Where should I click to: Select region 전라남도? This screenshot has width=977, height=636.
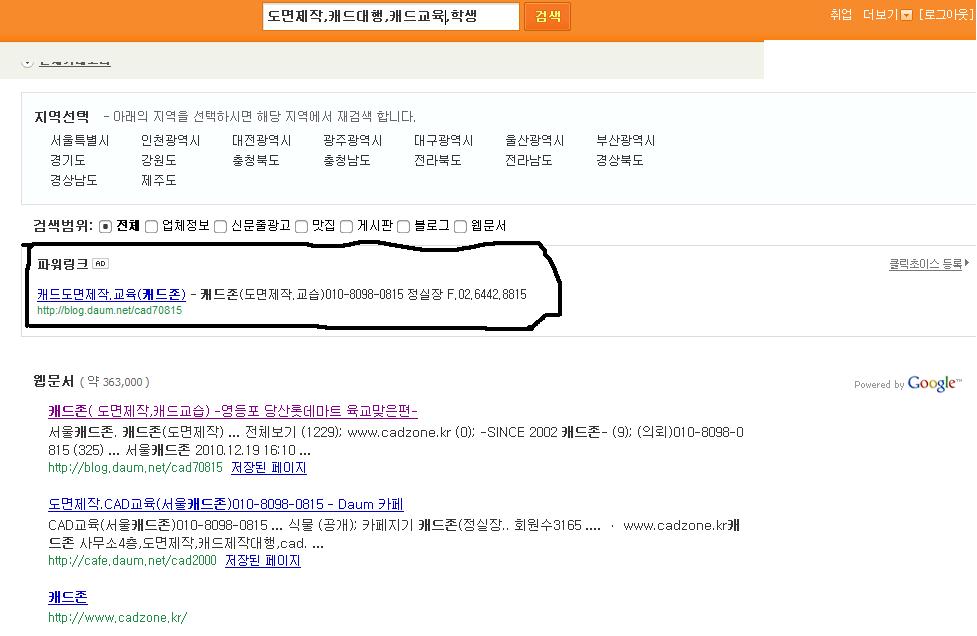528,161
